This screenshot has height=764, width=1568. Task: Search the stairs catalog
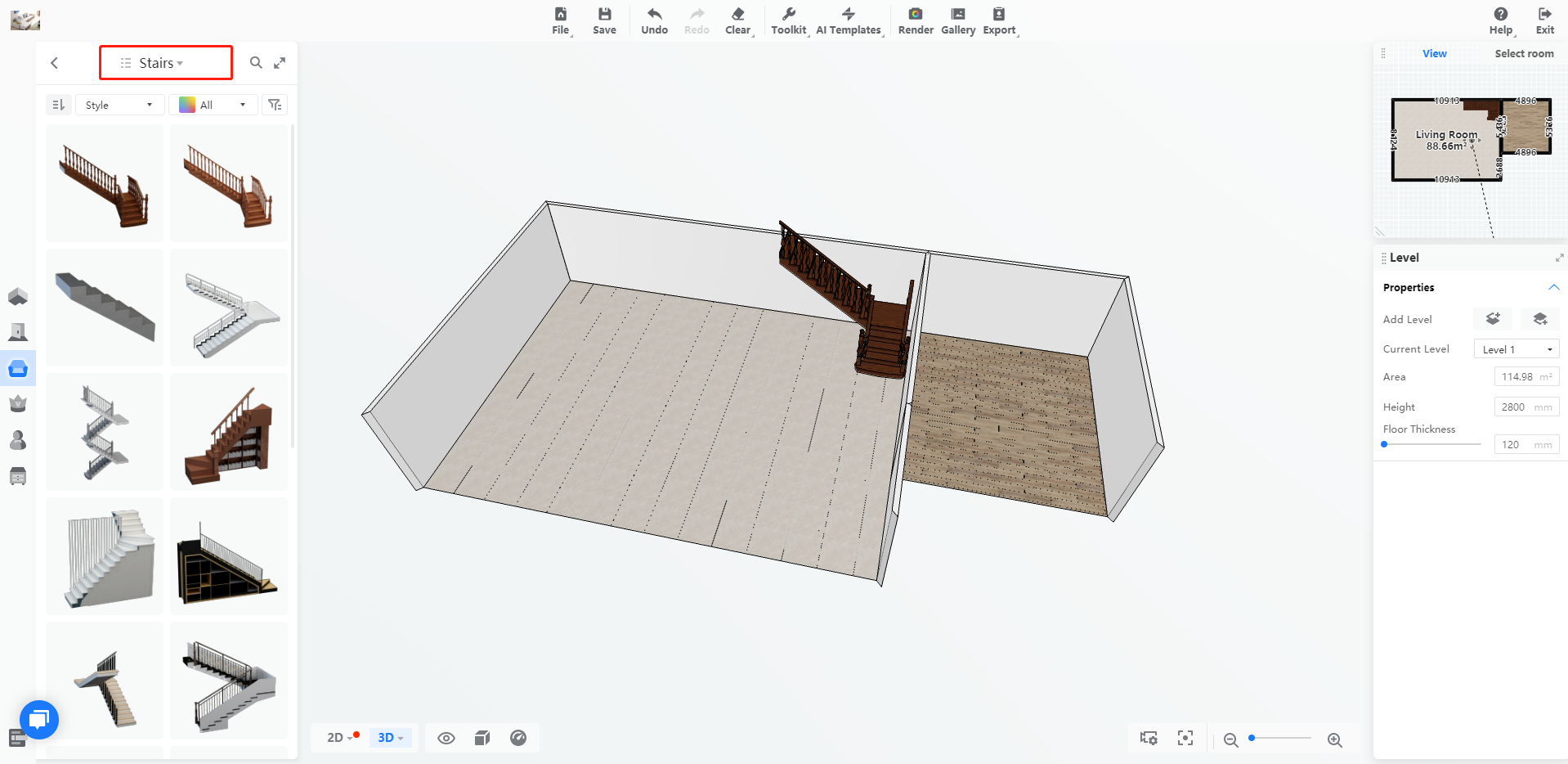[256, 62]
